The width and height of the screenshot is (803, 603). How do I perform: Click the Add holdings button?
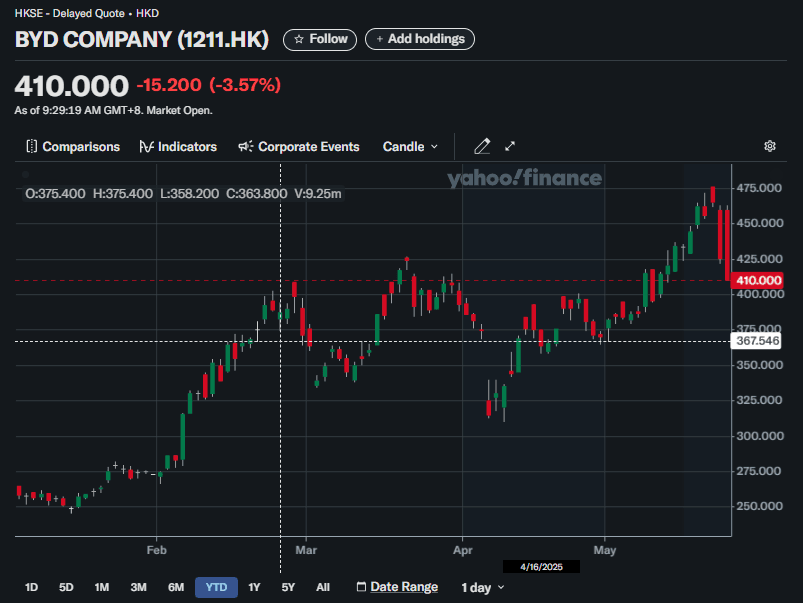(419, 39)
